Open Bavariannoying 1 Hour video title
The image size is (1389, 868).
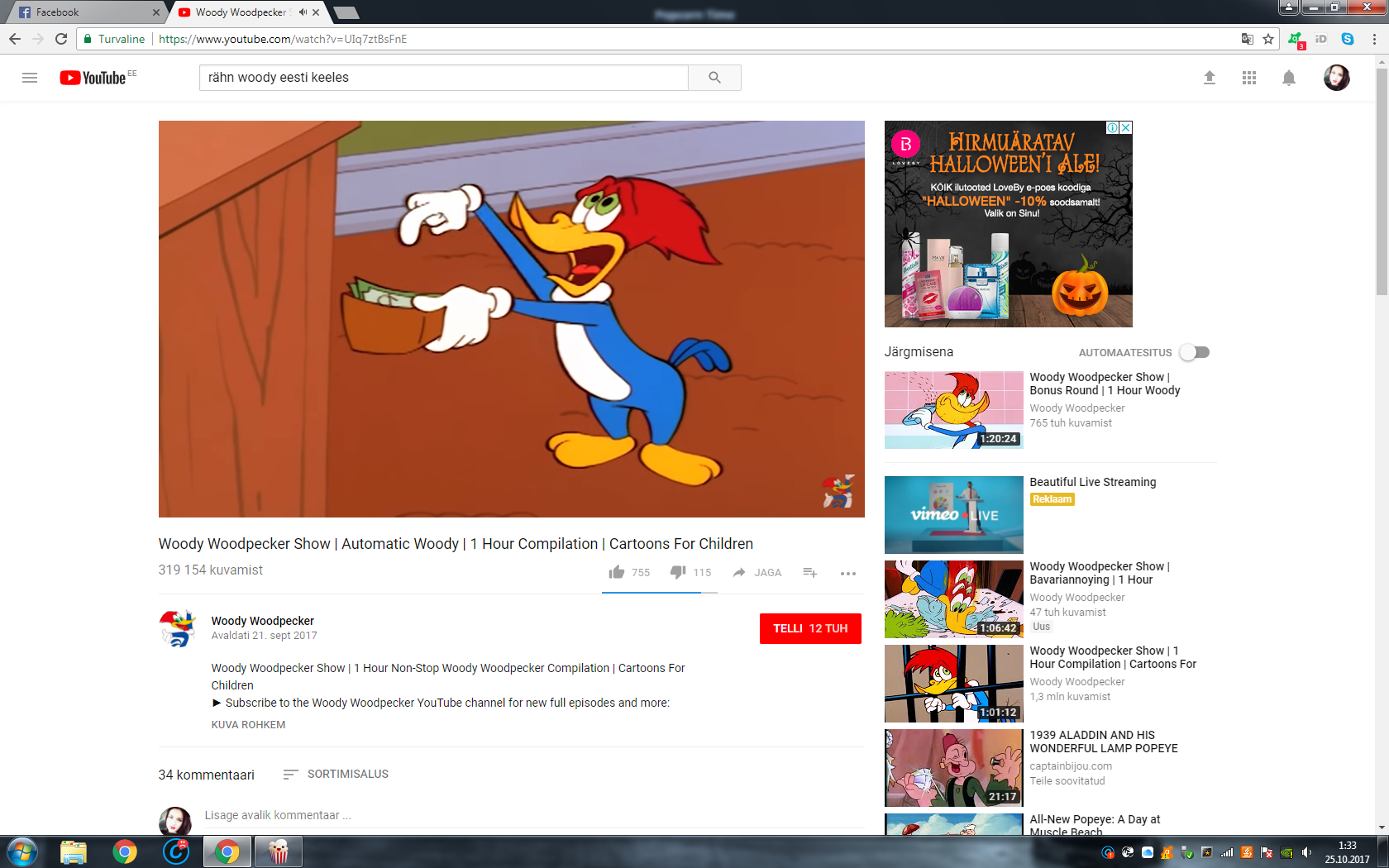(x=1100, y=573)
